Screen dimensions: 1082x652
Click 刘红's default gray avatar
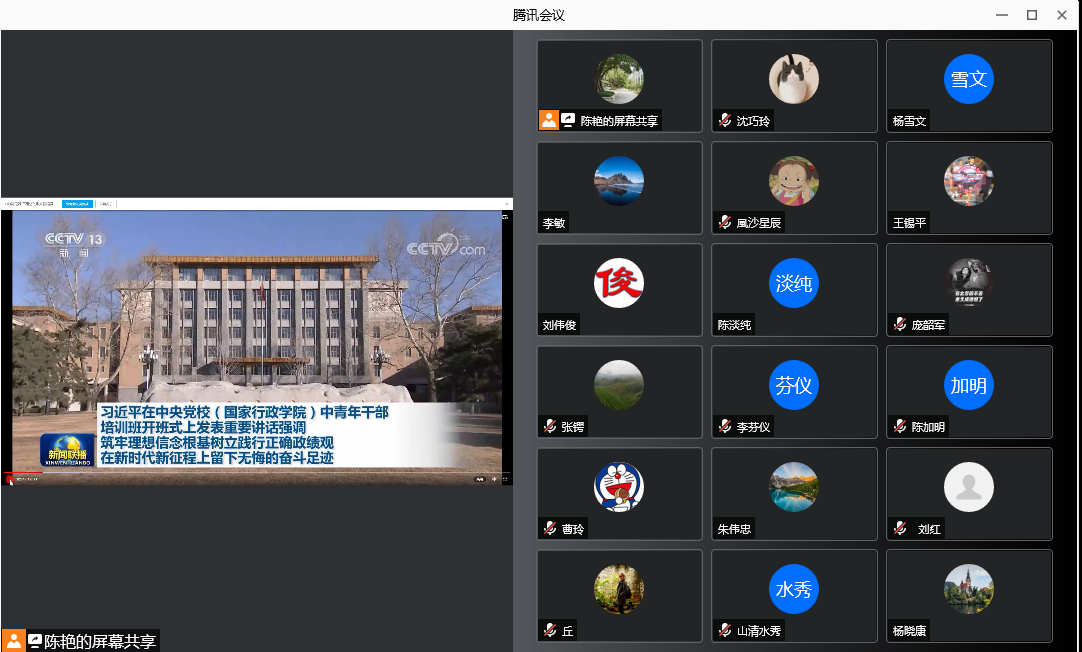coord(969,487)
